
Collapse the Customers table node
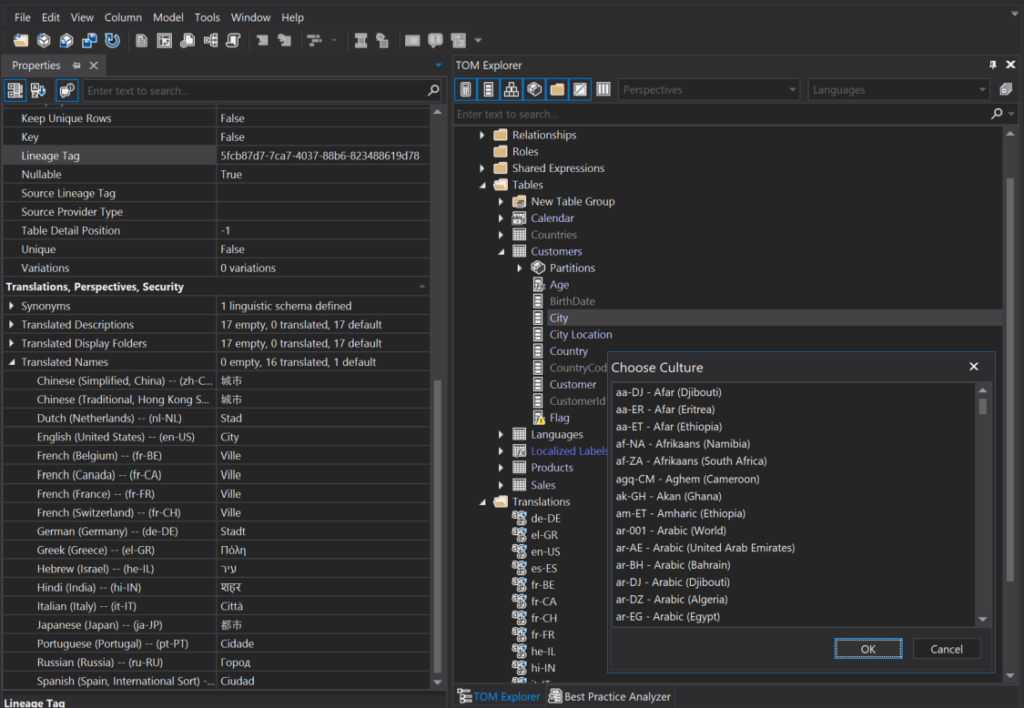pyautogui.click(x=501, y=251)
